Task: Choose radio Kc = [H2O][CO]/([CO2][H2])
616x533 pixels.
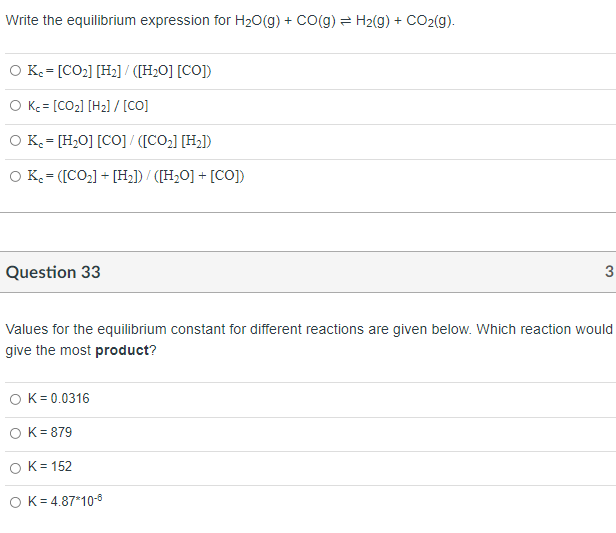Action: [x=15, y=141]
